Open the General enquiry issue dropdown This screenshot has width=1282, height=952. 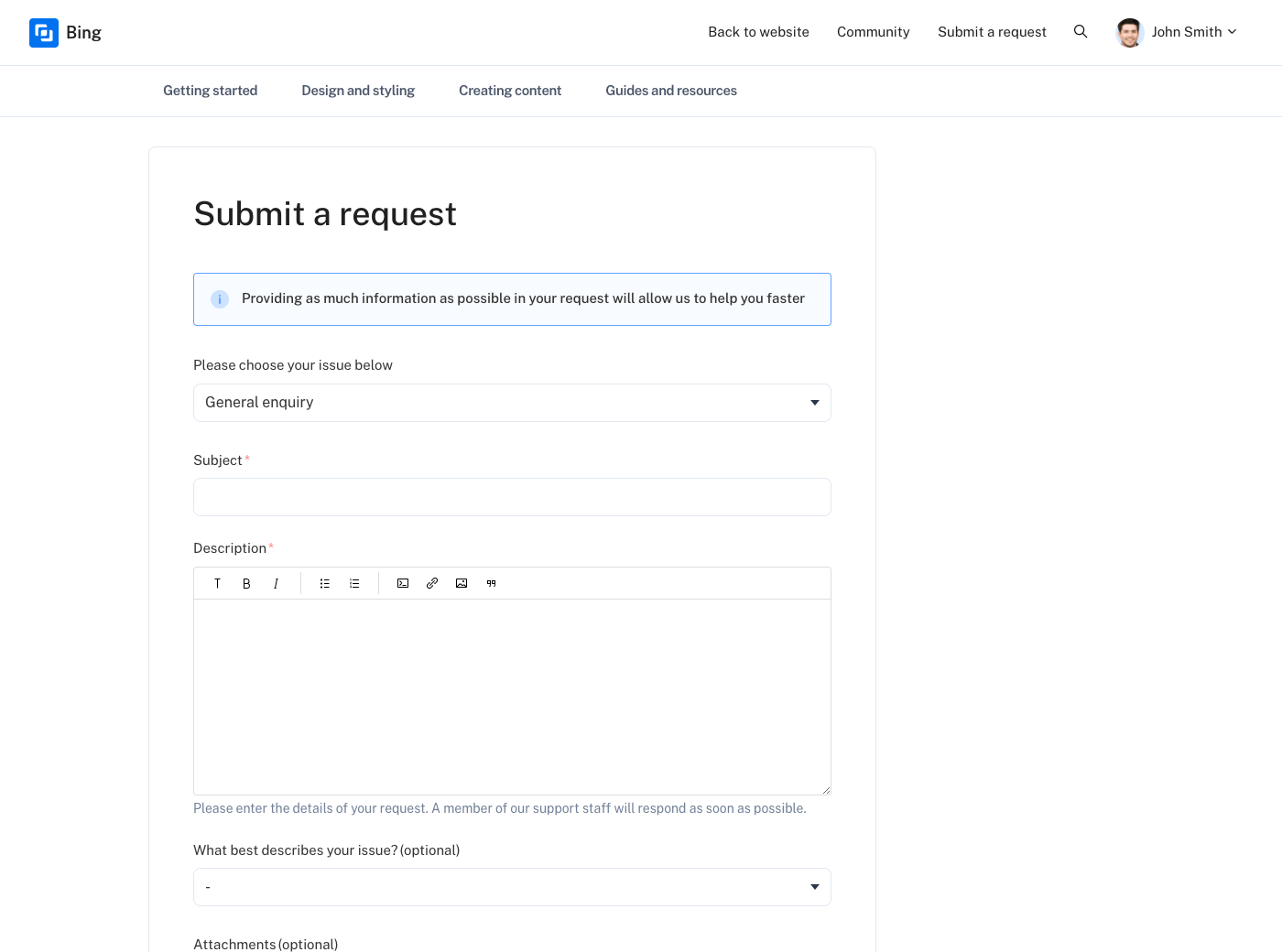pos(512,403)
